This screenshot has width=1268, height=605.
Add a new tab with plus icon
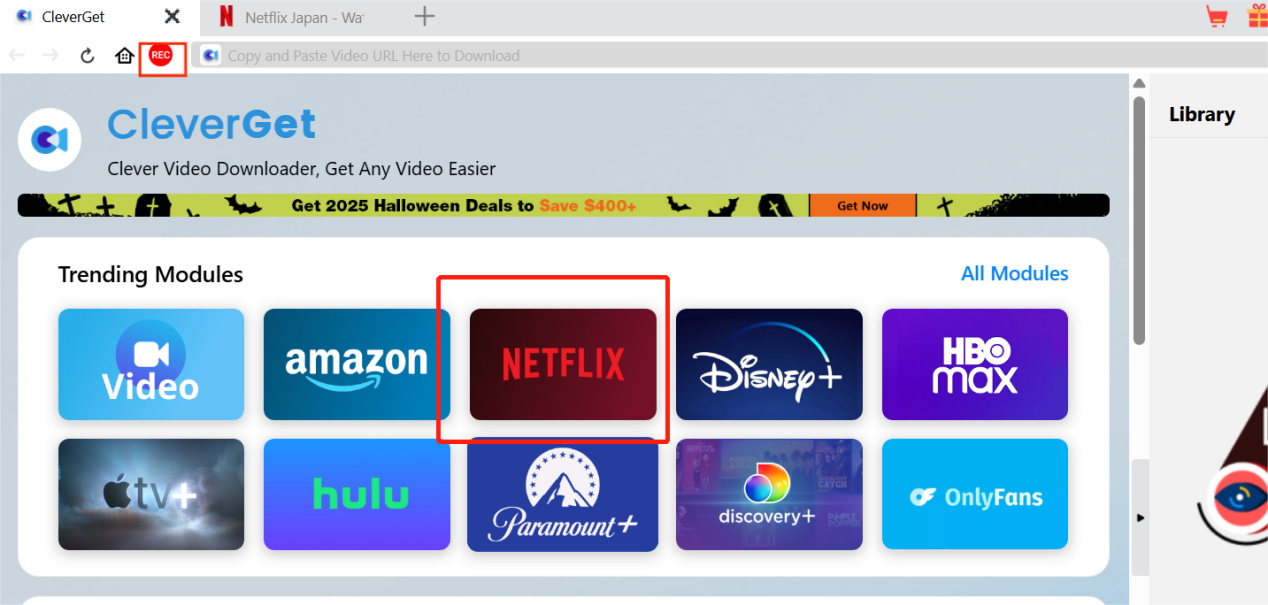[x=425, y=16]
